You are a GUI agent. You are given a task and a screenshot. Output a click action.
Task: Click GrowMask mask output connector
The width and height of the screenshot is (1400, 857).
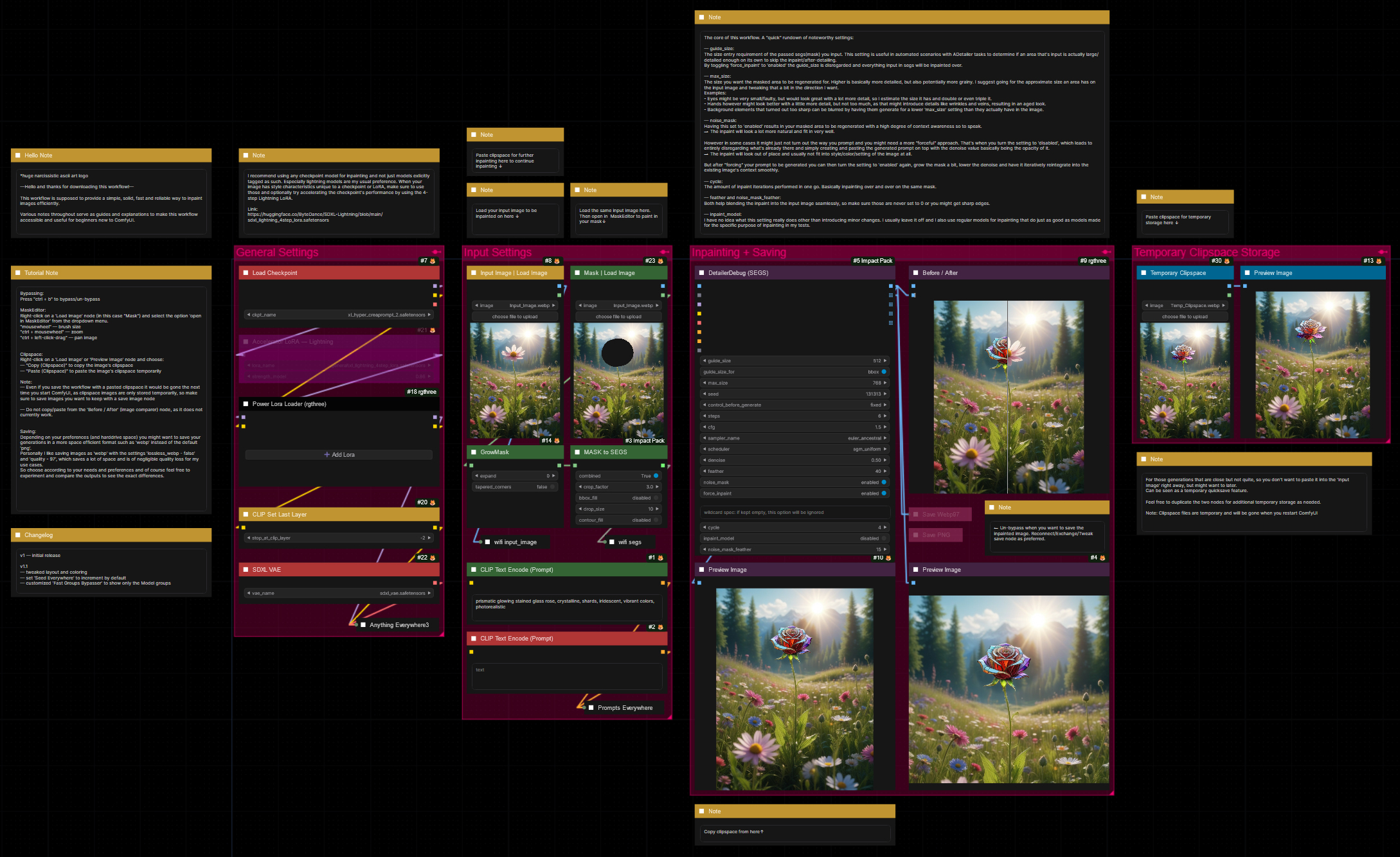[x=559, y=465]
